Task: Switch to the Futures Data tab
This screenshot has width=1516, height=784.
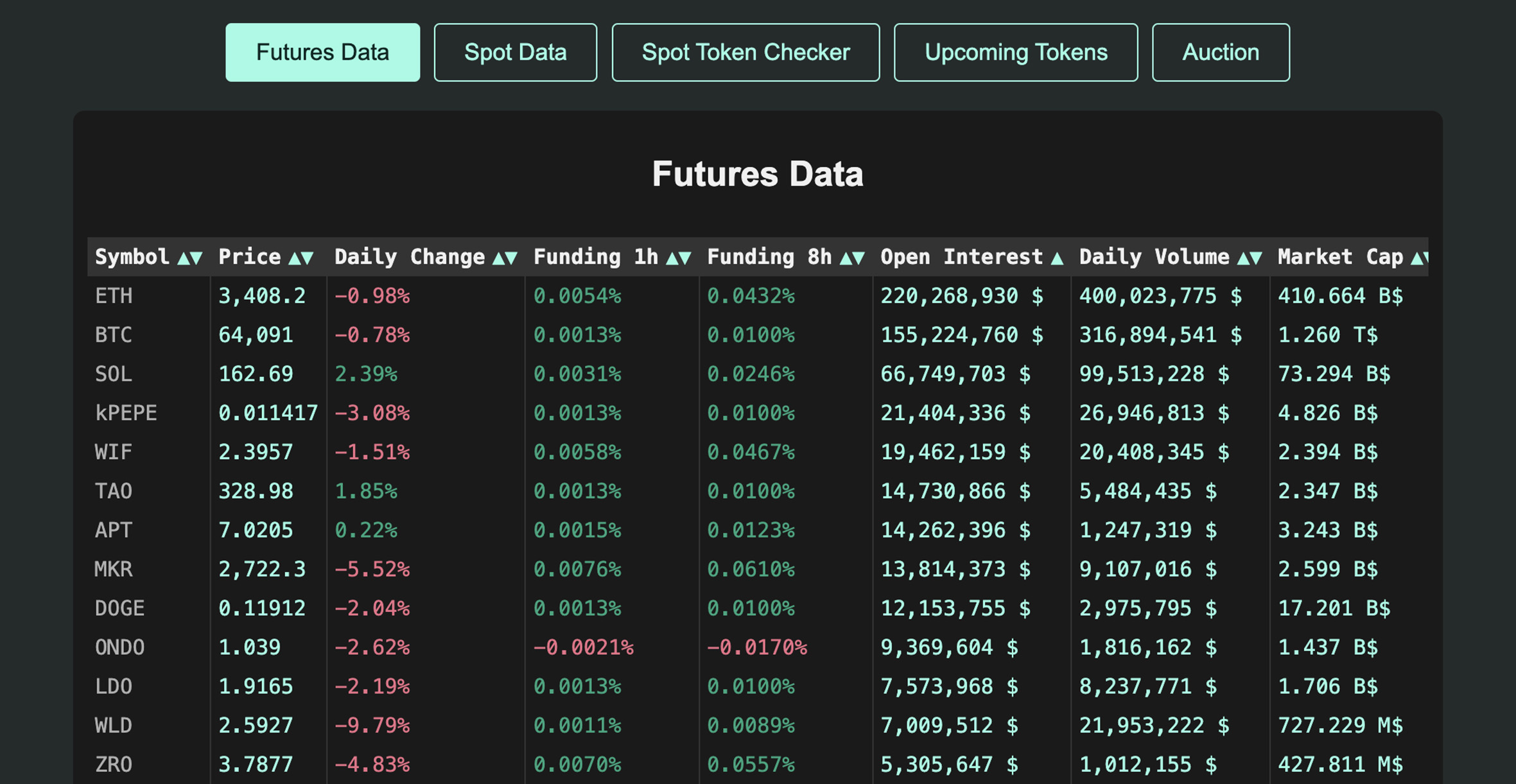Action: coord(322,53)
